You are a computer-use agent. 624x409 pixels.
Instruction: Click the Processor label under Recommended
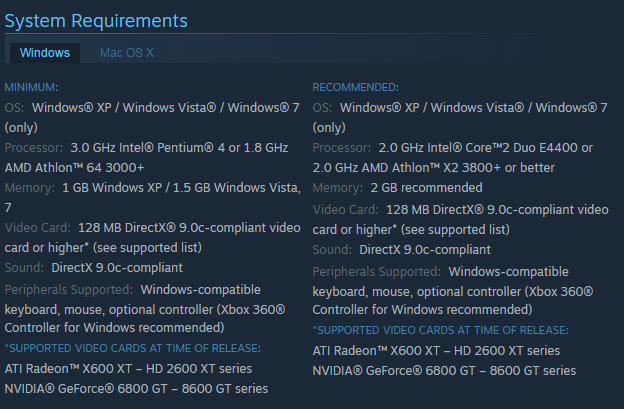[x=341, y=148]
